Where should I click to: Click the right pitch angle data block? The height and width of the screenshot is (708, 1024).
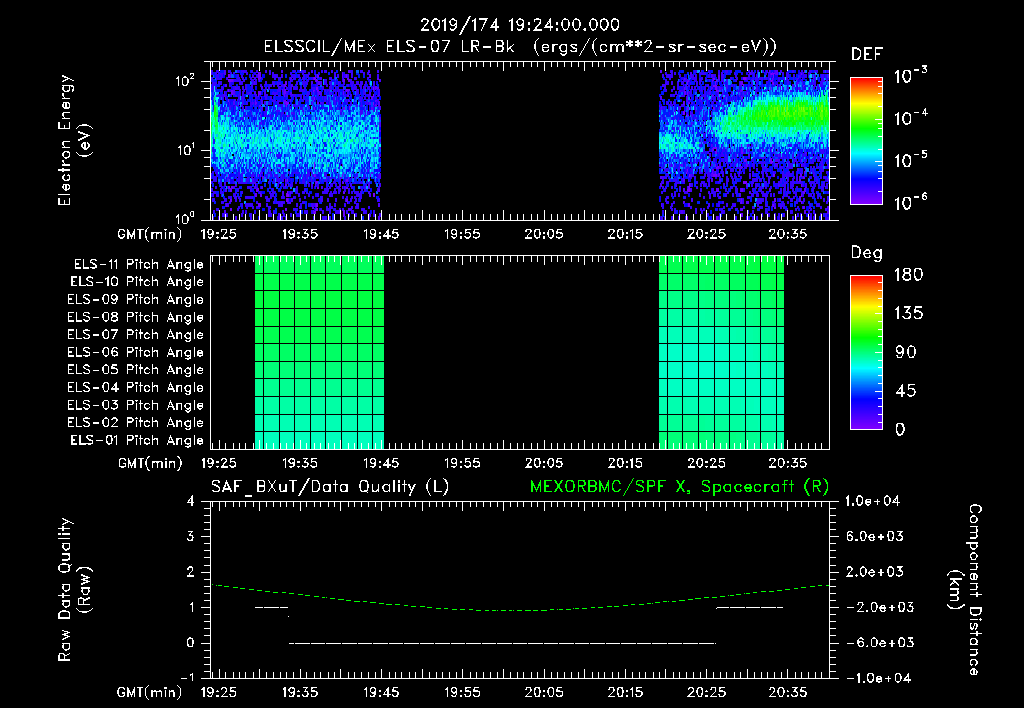click(x=721, y=353)
